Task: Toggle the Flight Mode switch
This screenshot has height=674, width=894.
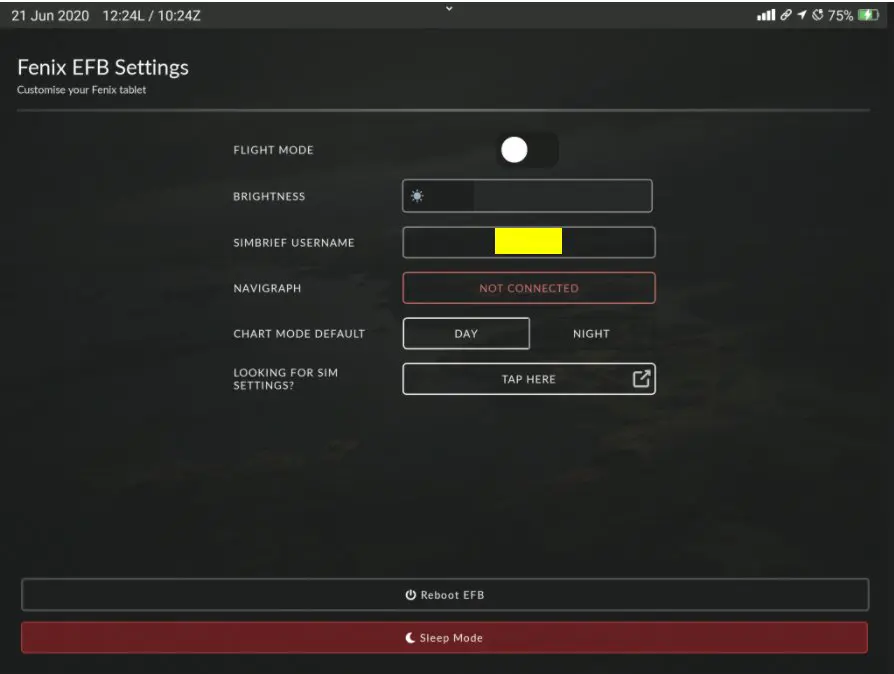Action: pos(527,150)
